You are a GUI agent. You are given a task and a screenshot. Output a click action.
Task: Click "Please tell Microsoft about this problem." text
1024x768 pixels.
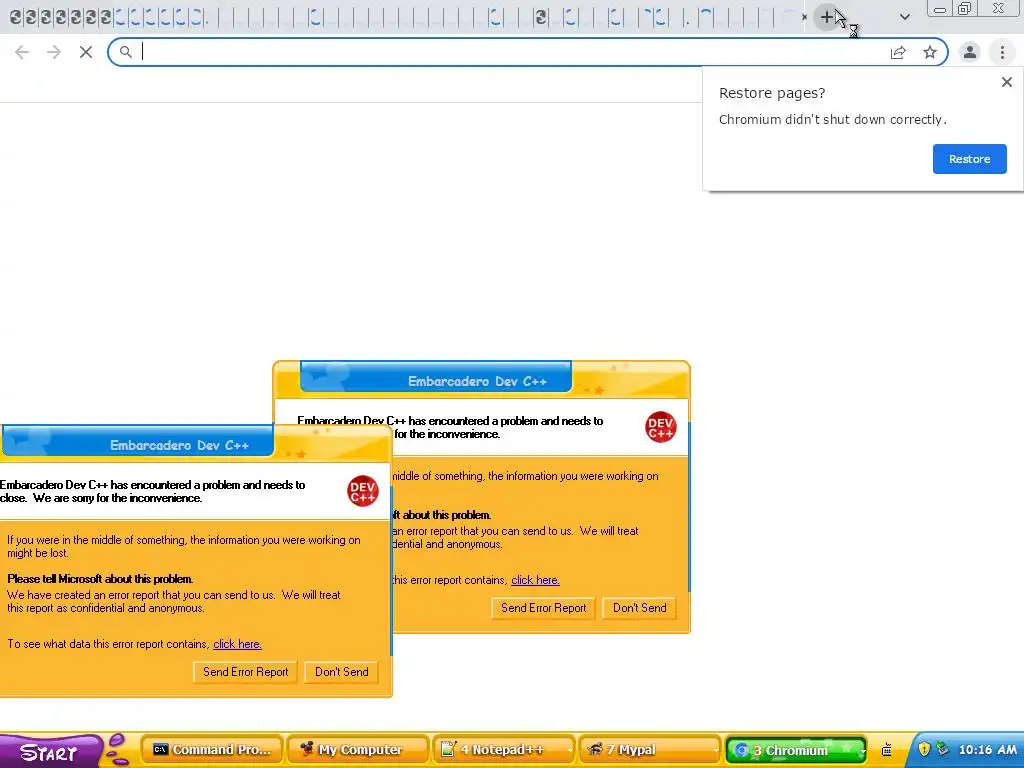point(100,579)
